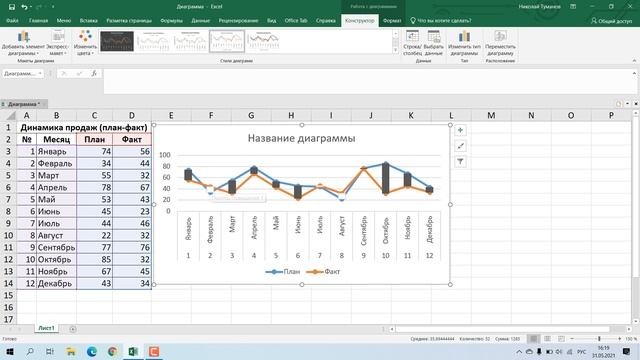
Task: Select the Факт header cell
Action: click(x=132, y=140)
